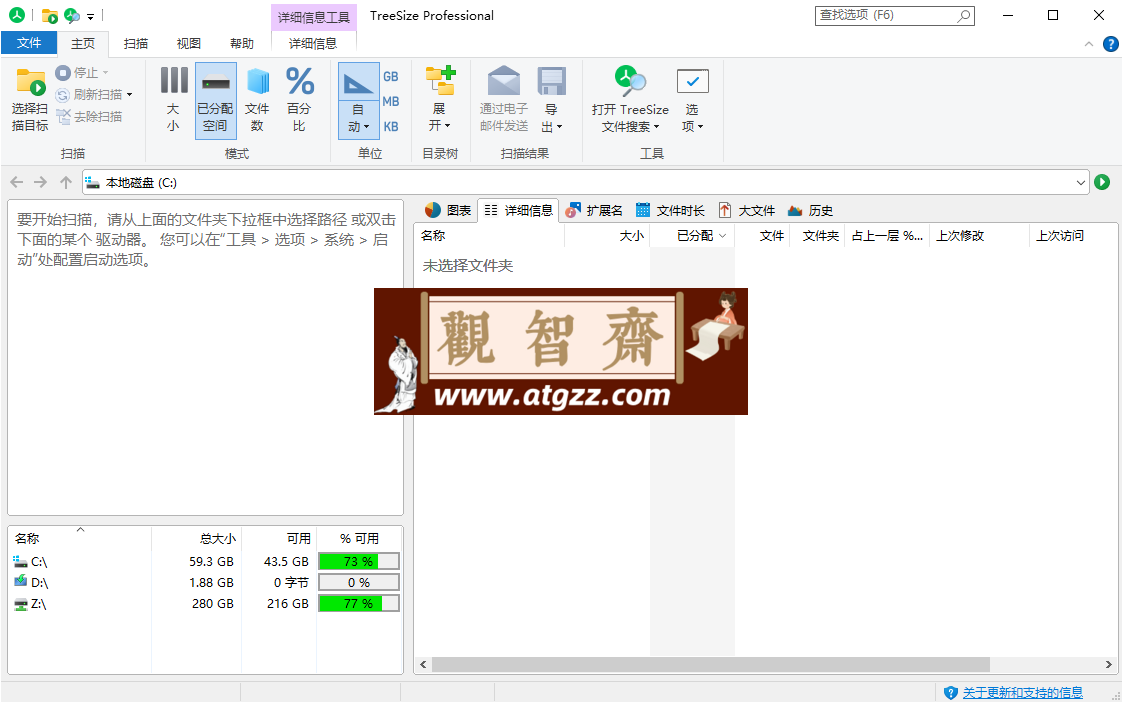This screenshot has width=1123, height=703.
Task: Open the 文件时长 file age tab
Action: (670, 210)
